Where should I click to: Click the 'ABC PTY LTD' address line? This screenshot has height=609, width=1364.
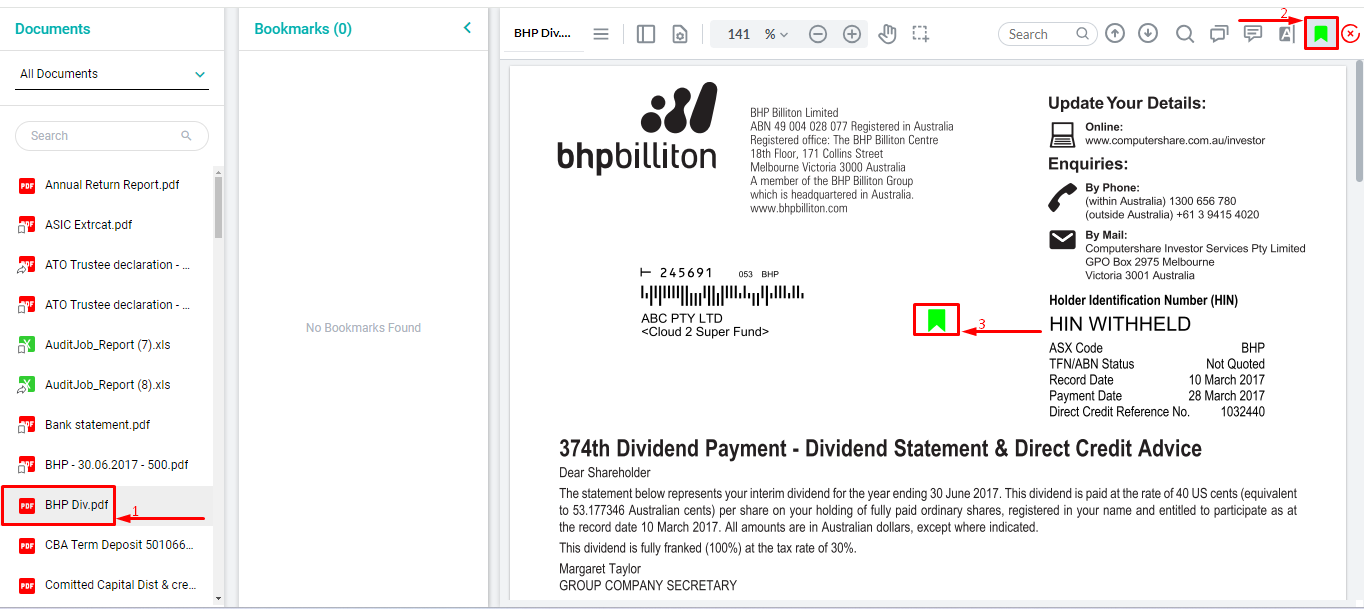(x=682, y=319)
